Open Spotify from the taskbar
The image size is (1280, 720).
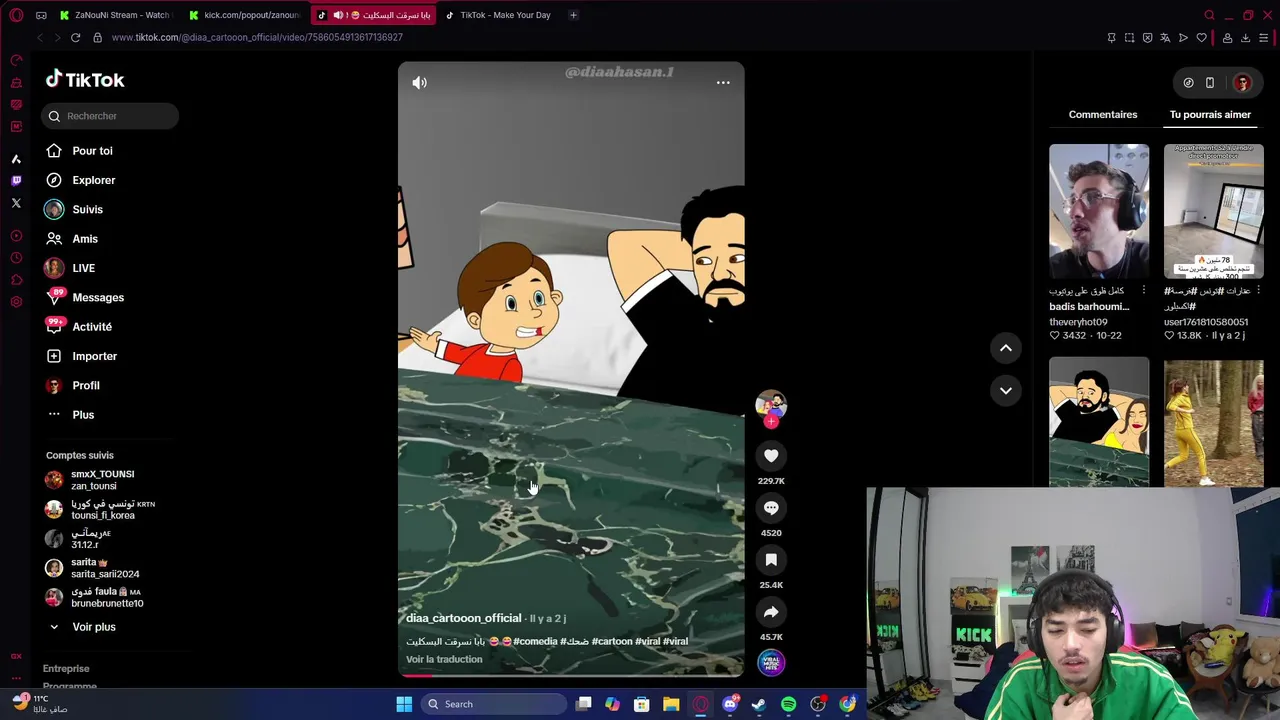(x=788, y=704)
